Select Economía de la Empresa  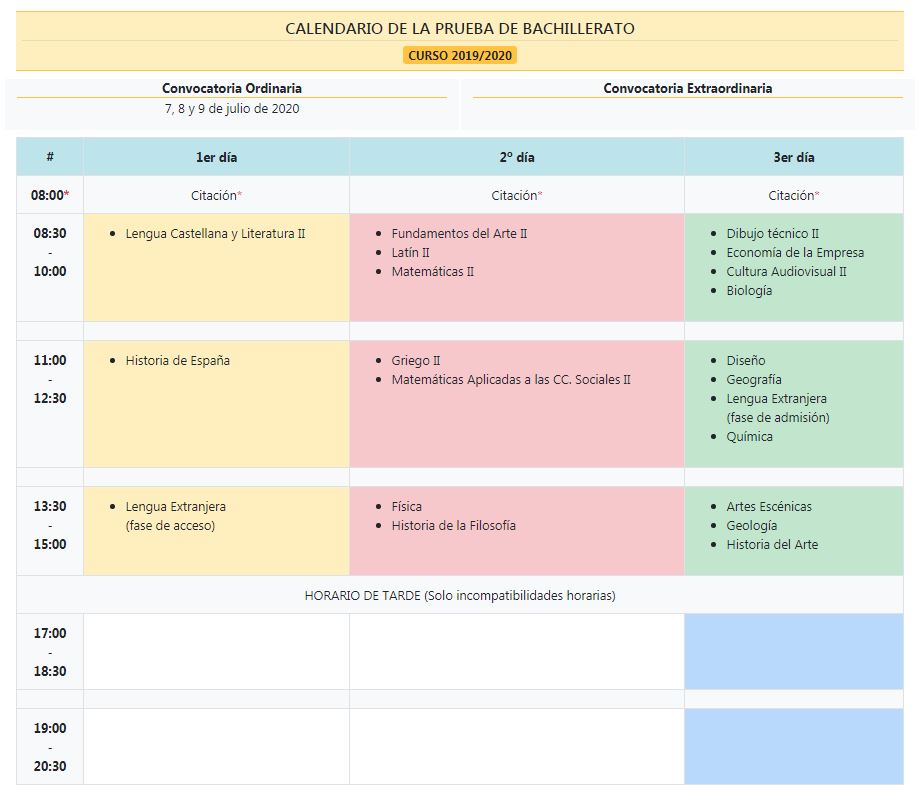tap(795, 252)
